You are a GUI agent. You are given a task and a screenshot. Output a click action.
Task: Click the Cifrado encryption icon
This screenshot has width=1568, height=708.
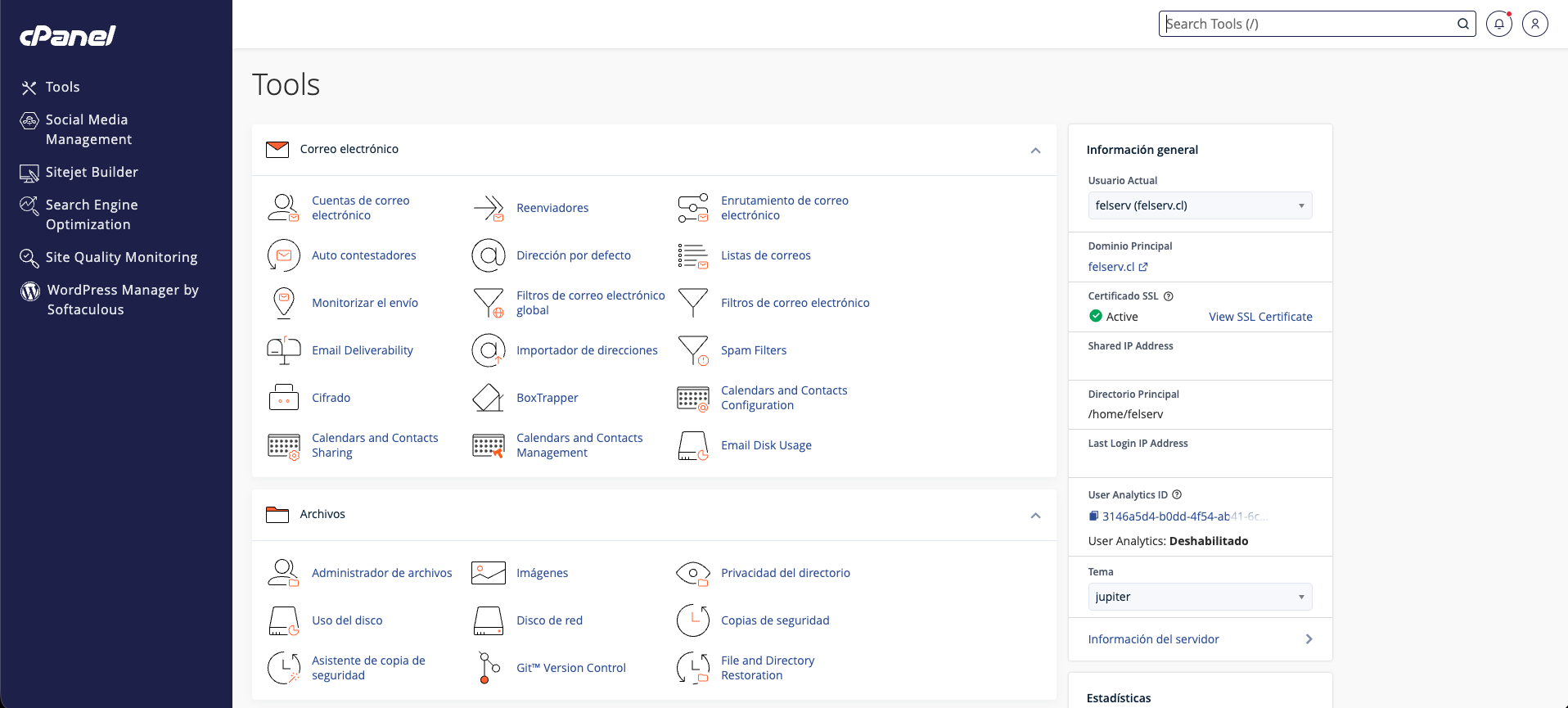tap(284, 398)
